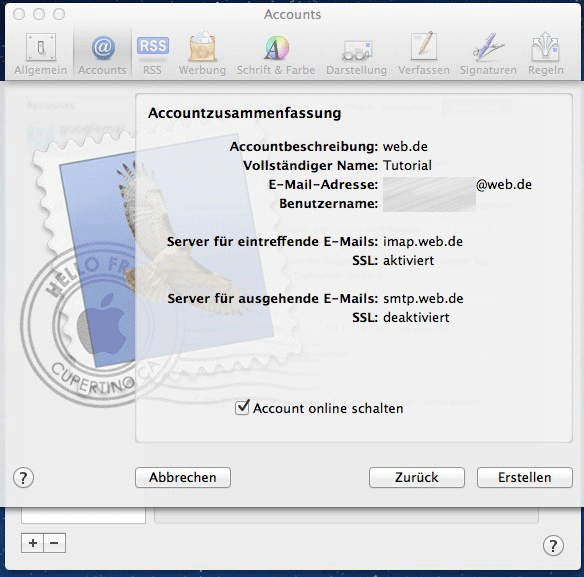Click the Abbrechen button
584x577 pixels.
tap(183, 478)
